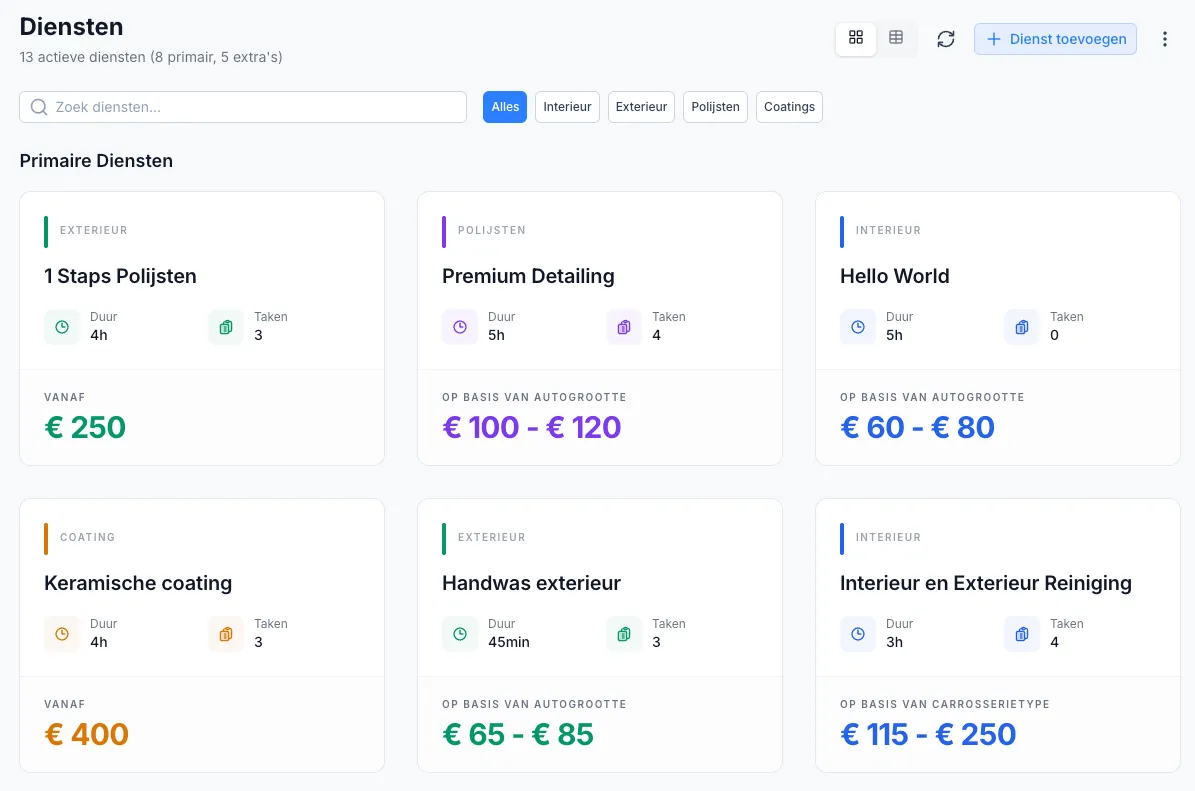The width and height of the screenshot is (1195, 791).
Task: Filter services by Coatings
Action: [x=789, y=107]
